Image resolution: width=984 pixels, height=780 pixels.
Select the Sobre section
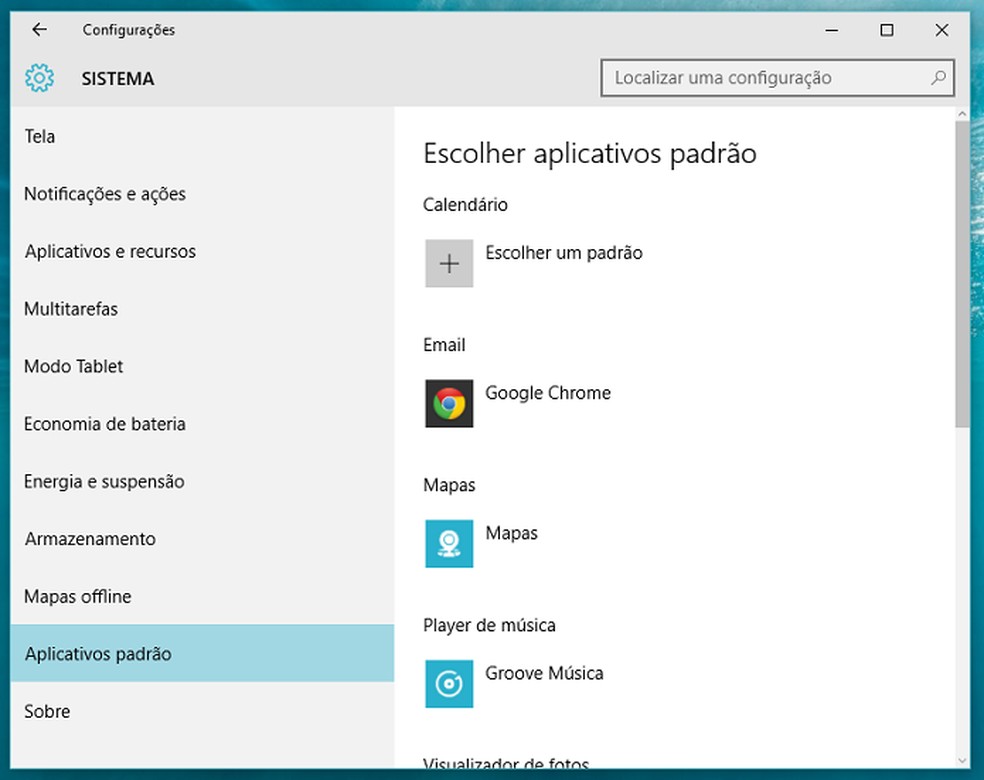47,712
